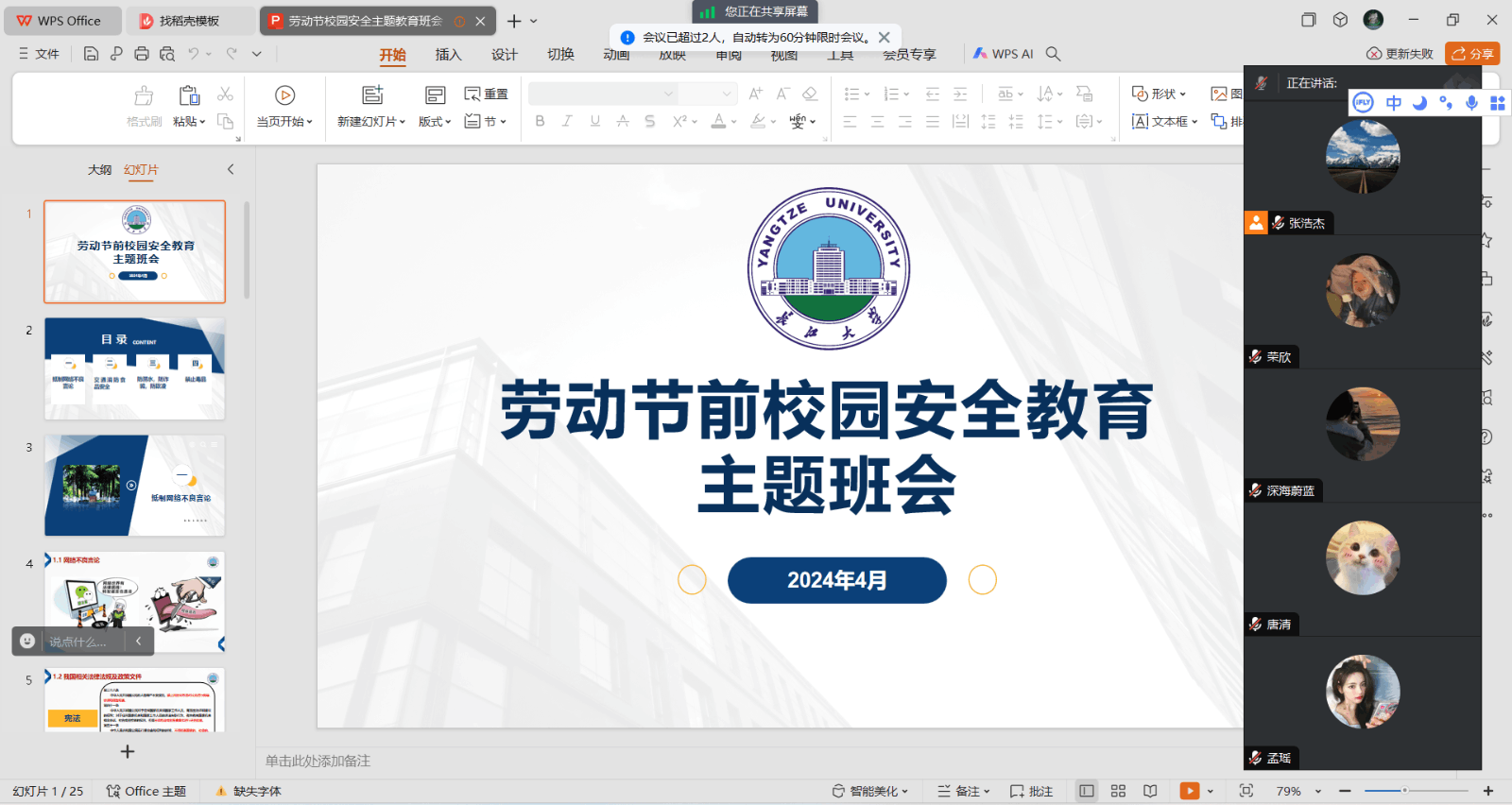Open the 插入 ribbon tab
The width and height of the screenshot is (1512, 805).
pos(448,55)
